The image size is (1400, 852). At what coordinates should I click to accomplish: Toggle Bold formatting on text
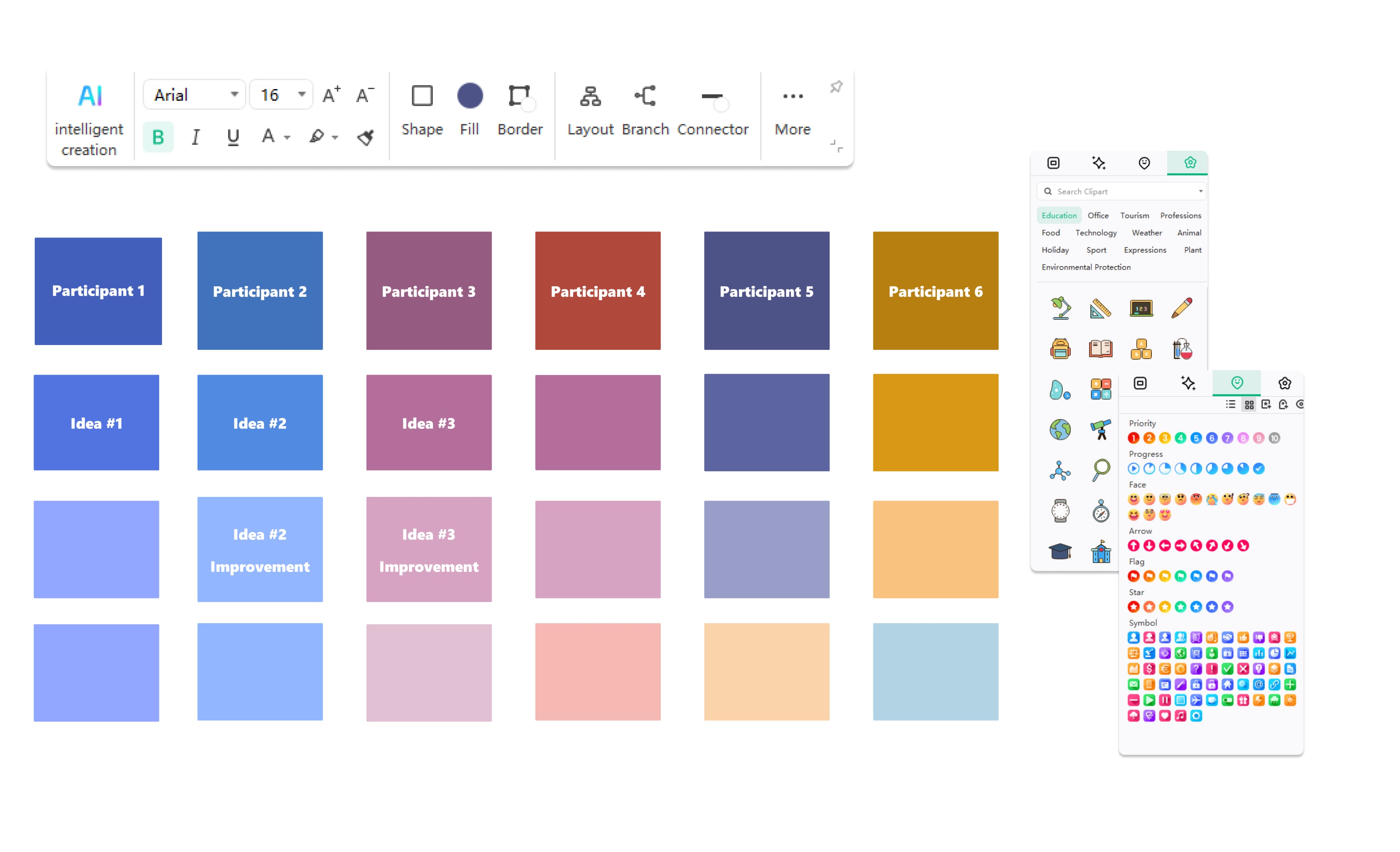158,136
